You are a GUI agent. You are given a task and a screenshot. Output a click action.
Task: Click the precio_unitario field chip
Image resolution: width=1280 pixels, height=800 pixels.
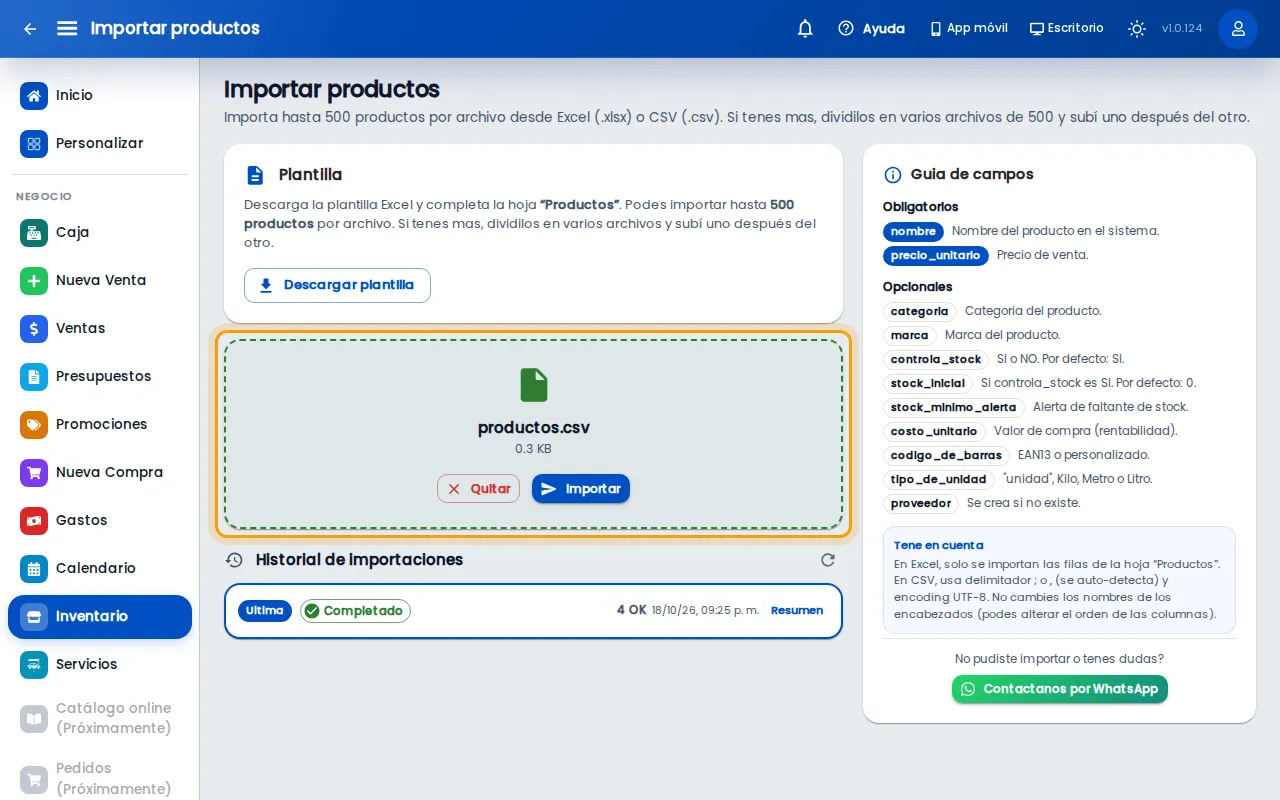935,256
